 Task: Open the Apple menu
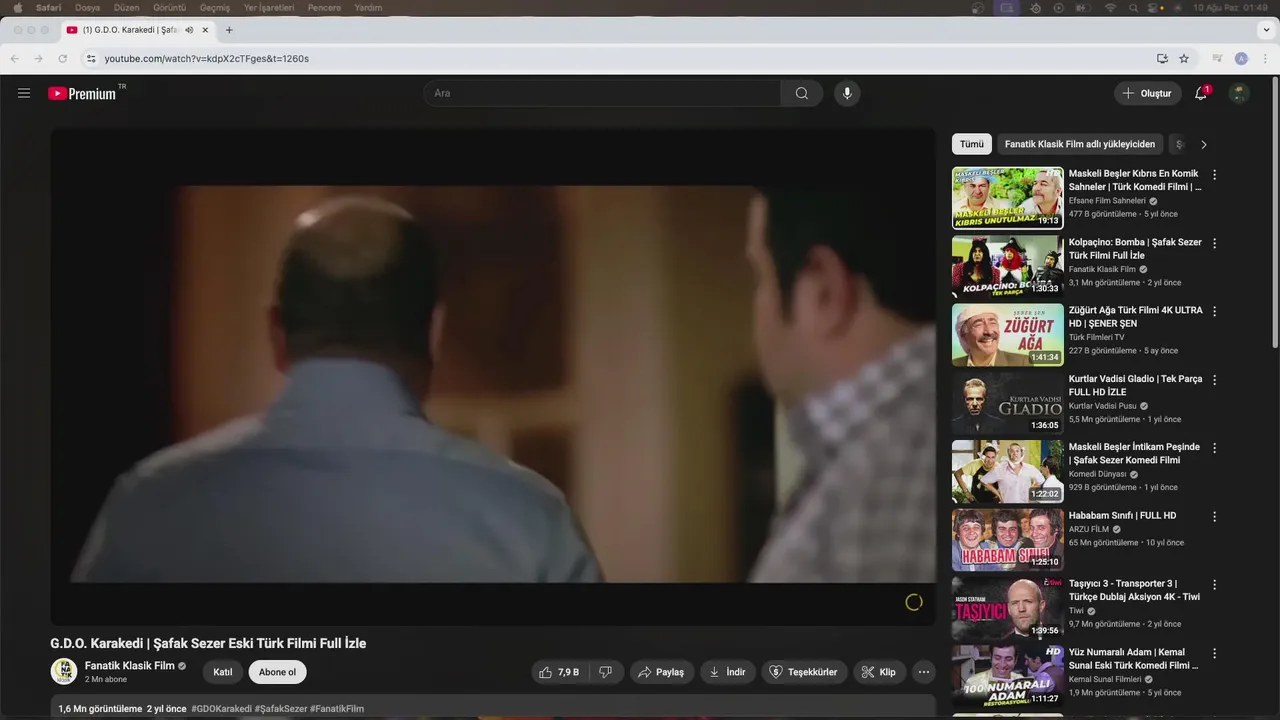click(x=17, y=7)
